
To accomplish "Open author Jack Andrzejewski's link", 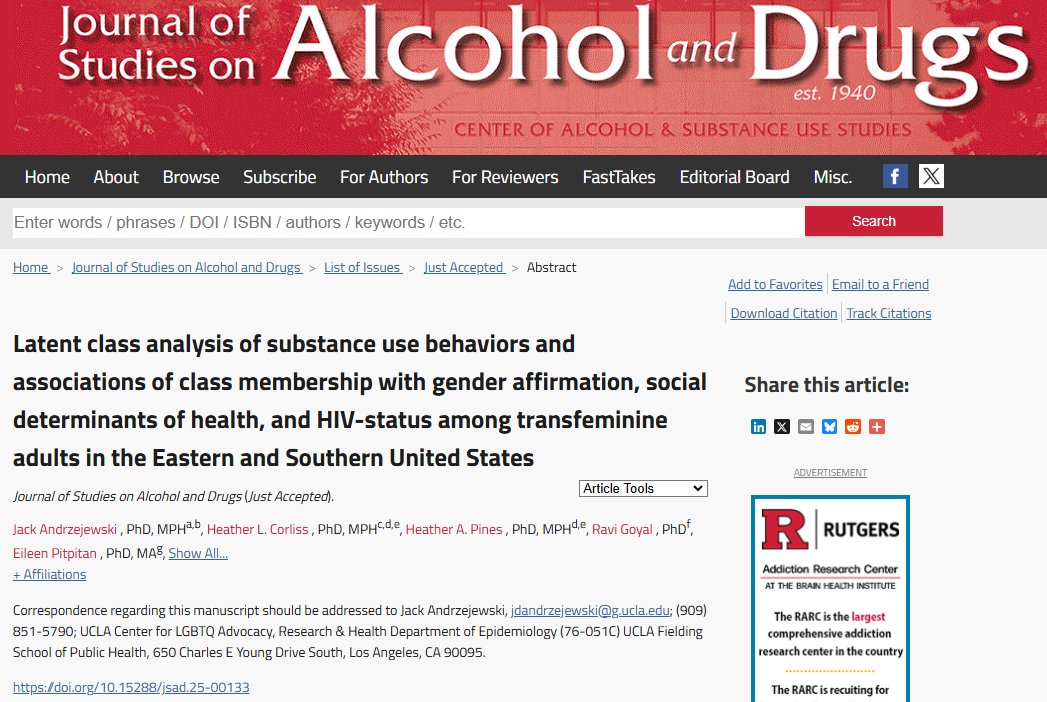I will click(65, 530).
